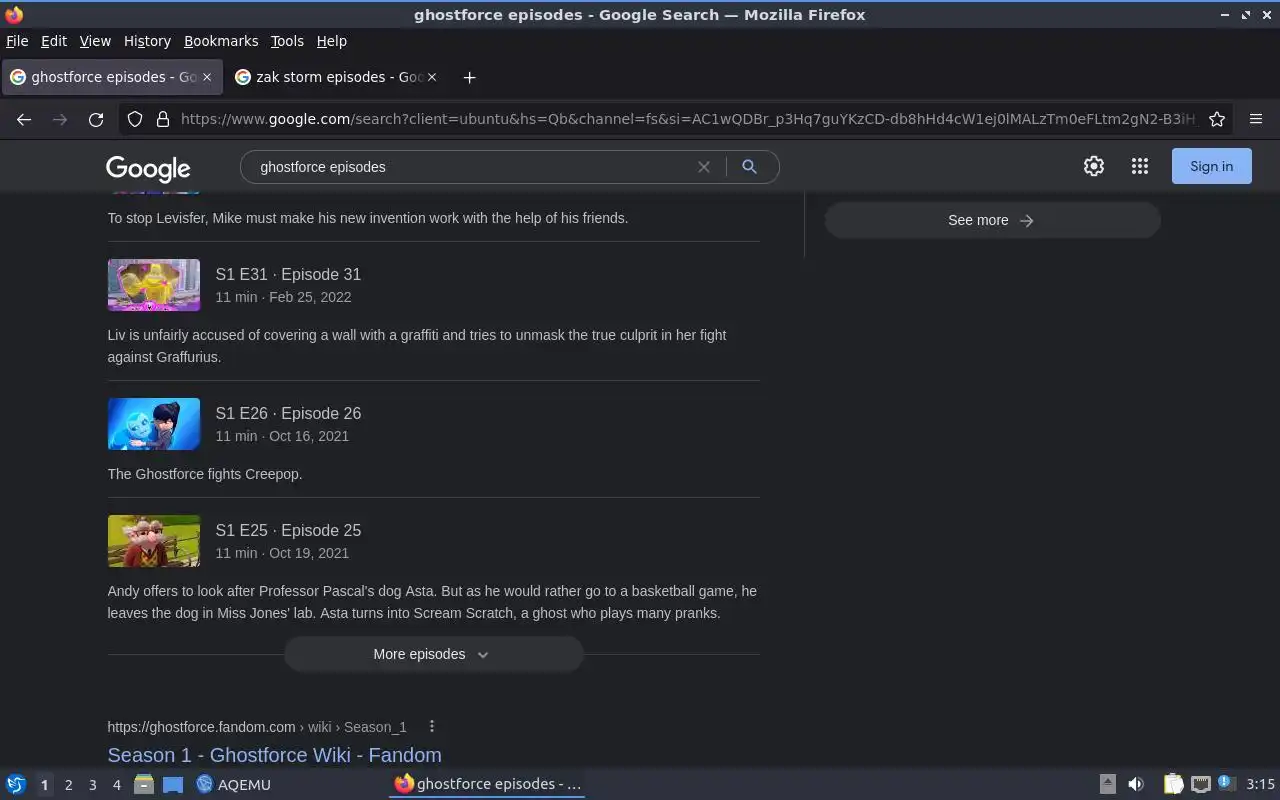Viewport: 1280px width, 800px height.
Task: Open the S1 E26 Episode 26 title
Action: [288, 413]
